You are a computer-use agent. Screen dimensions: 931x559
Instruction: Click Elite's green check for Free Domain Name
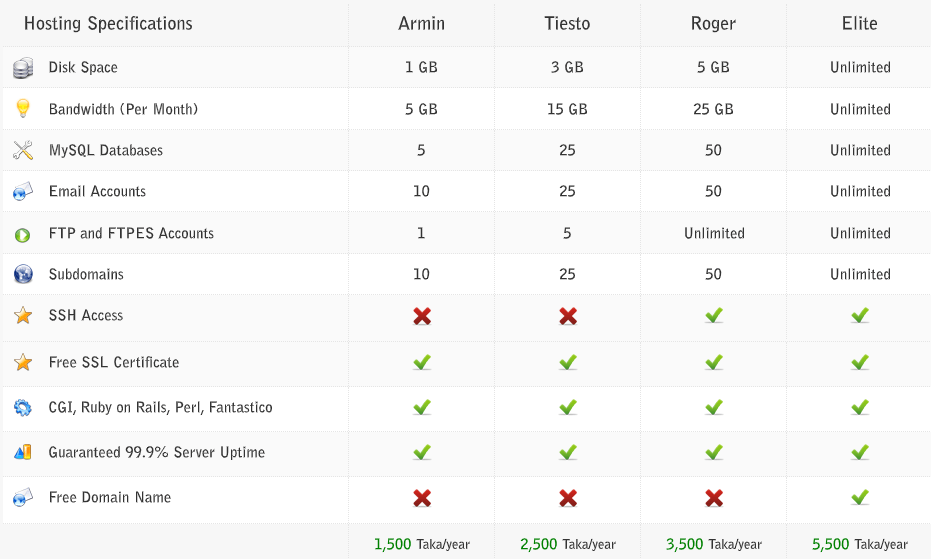(860, 497)
